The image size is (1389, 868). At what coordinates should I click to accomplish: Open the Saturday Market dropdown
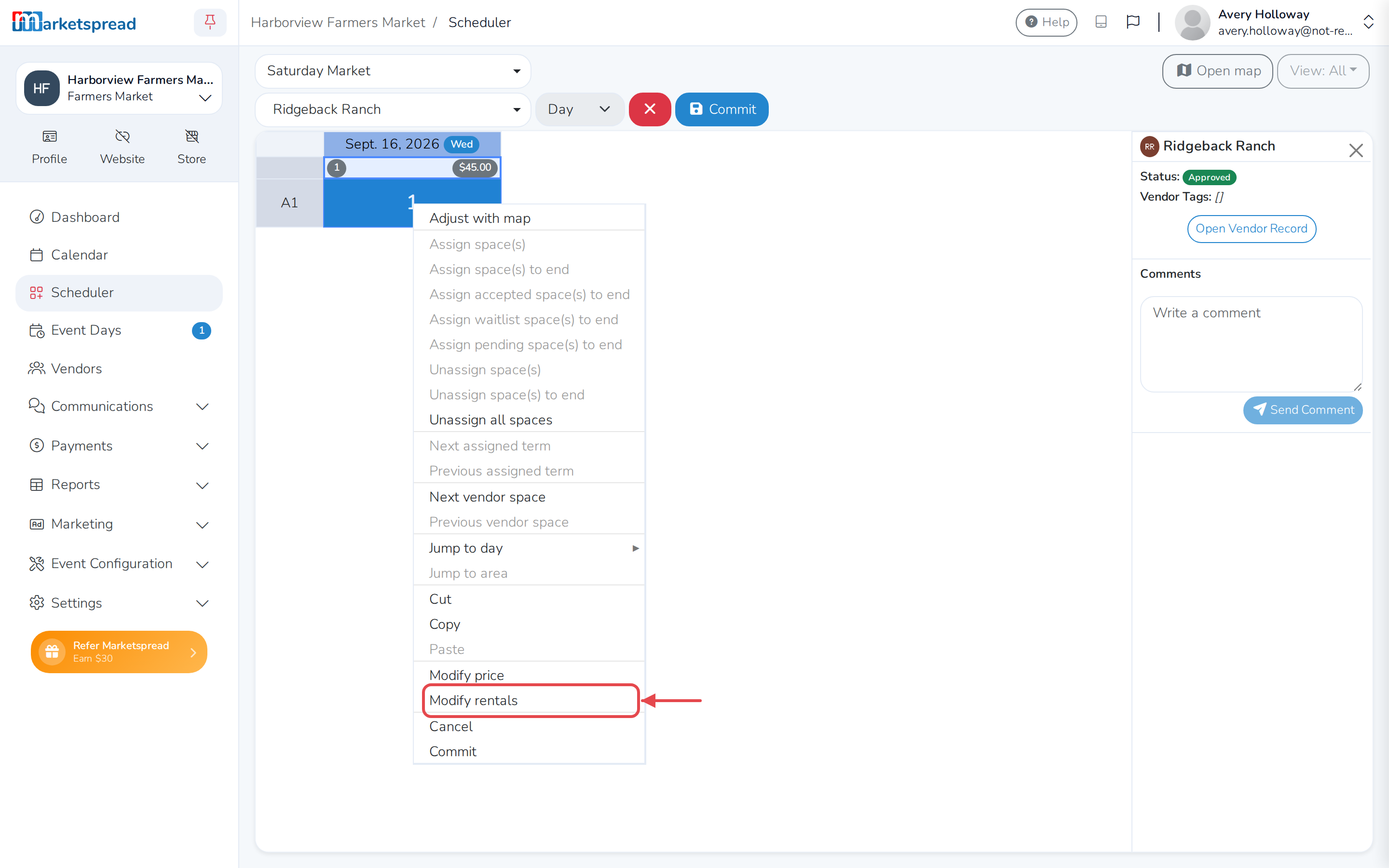point(393,71)
